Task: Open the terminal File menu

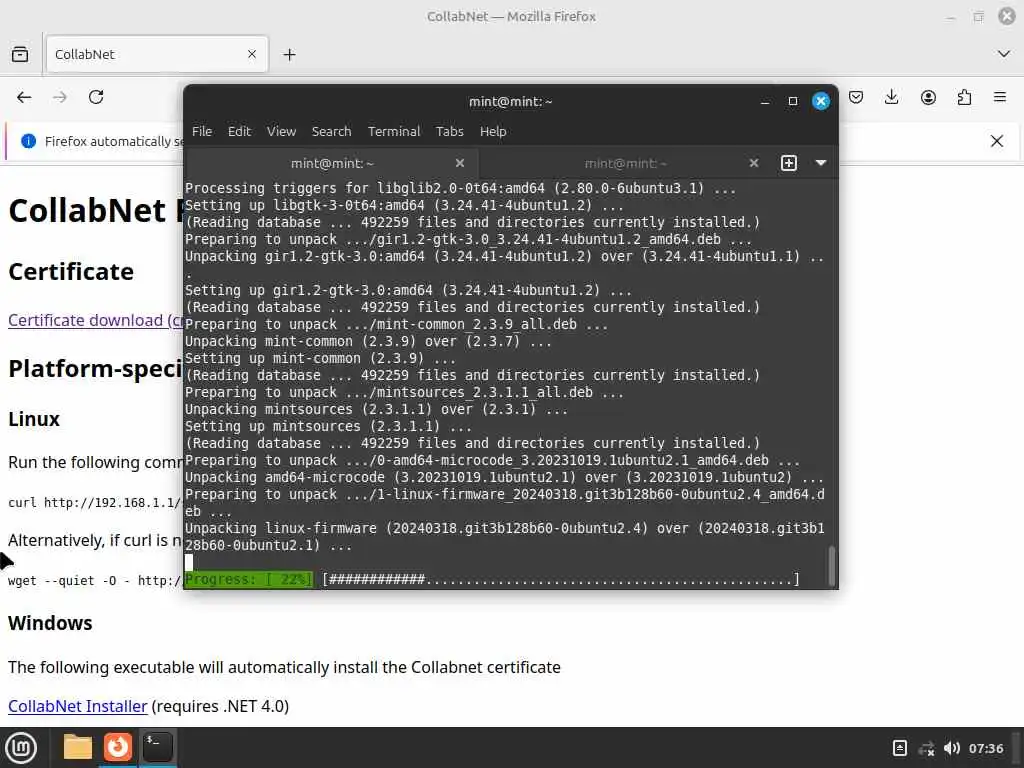Action: click(x=202, y=131)
